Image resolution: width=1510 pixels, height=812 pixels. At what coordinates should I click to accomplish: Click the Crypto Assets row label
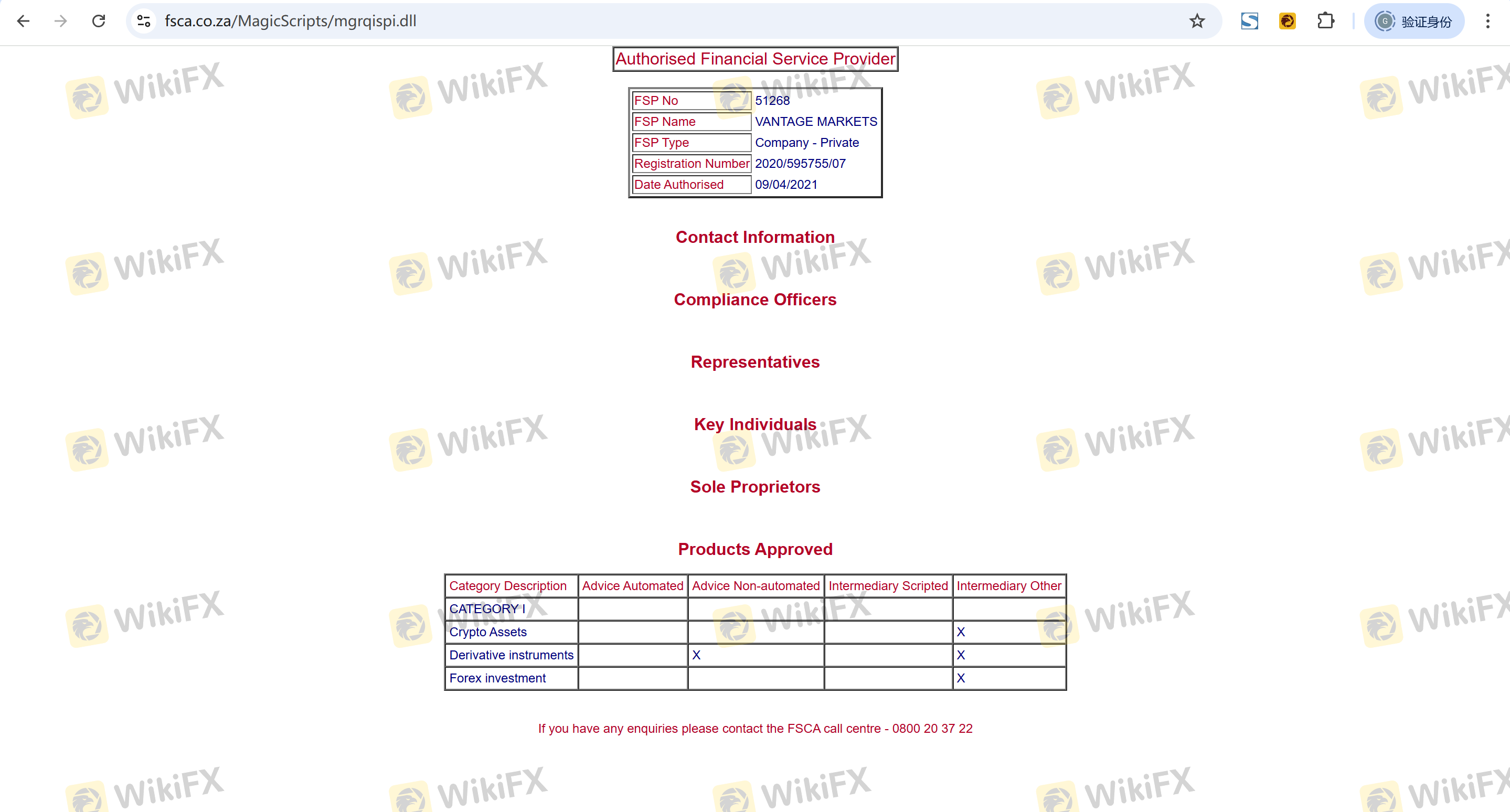[488, 632]
